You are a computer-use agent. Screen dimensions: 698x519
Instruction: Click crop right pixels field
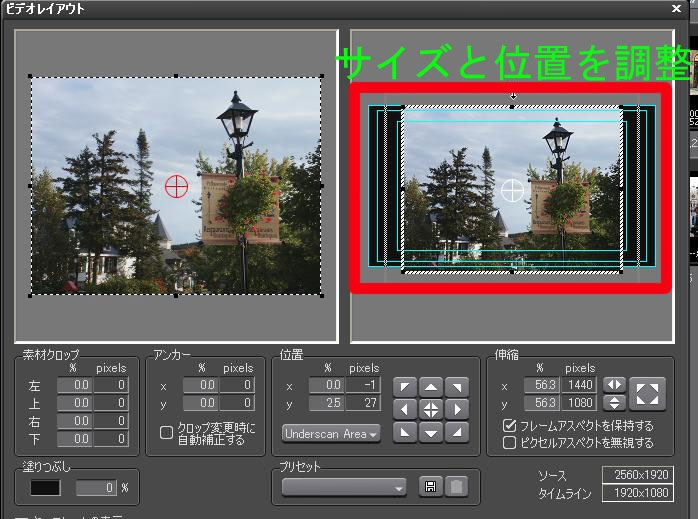[111, 421]
